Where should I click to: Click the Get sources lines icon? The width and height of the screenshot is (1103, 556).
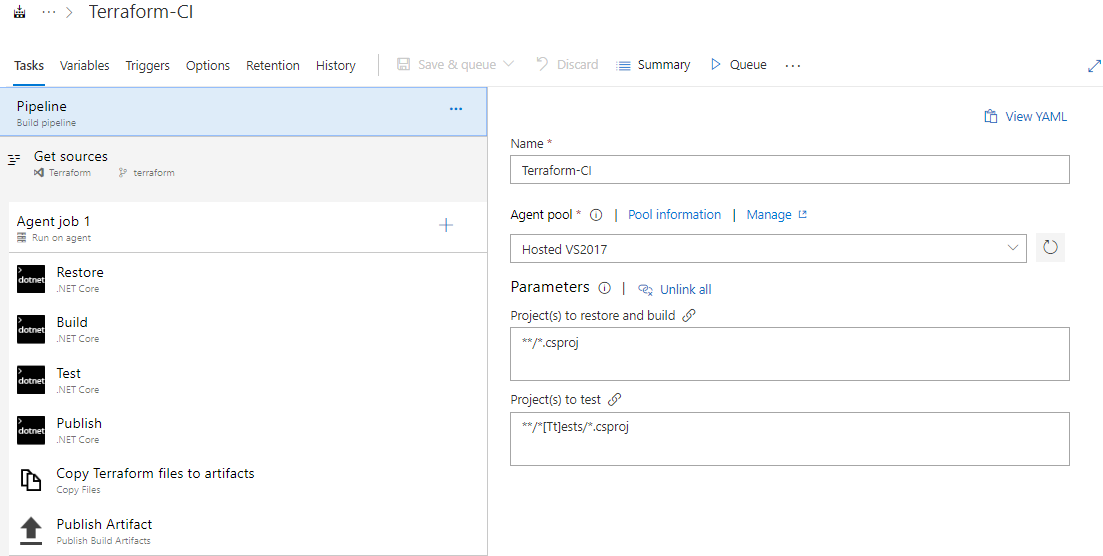[14, 160]
